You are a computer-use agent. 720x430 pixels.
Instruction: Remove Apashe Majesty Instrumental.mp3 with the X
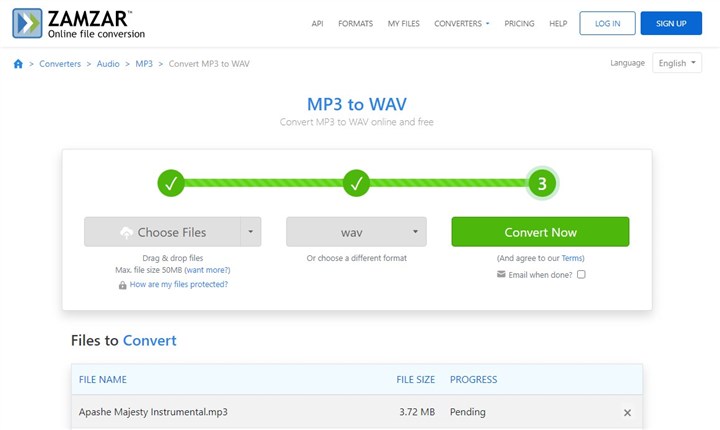(x=627, y=413)
